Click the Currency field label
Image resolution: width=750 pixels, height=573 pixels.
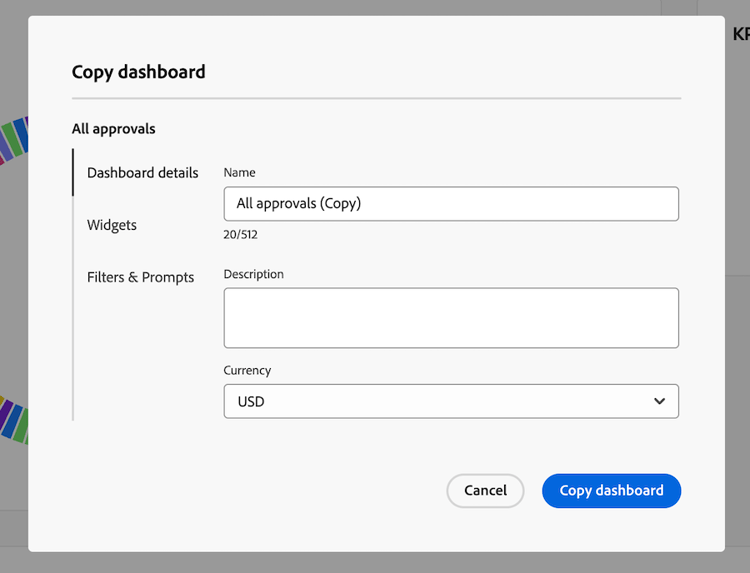point(247,370)
